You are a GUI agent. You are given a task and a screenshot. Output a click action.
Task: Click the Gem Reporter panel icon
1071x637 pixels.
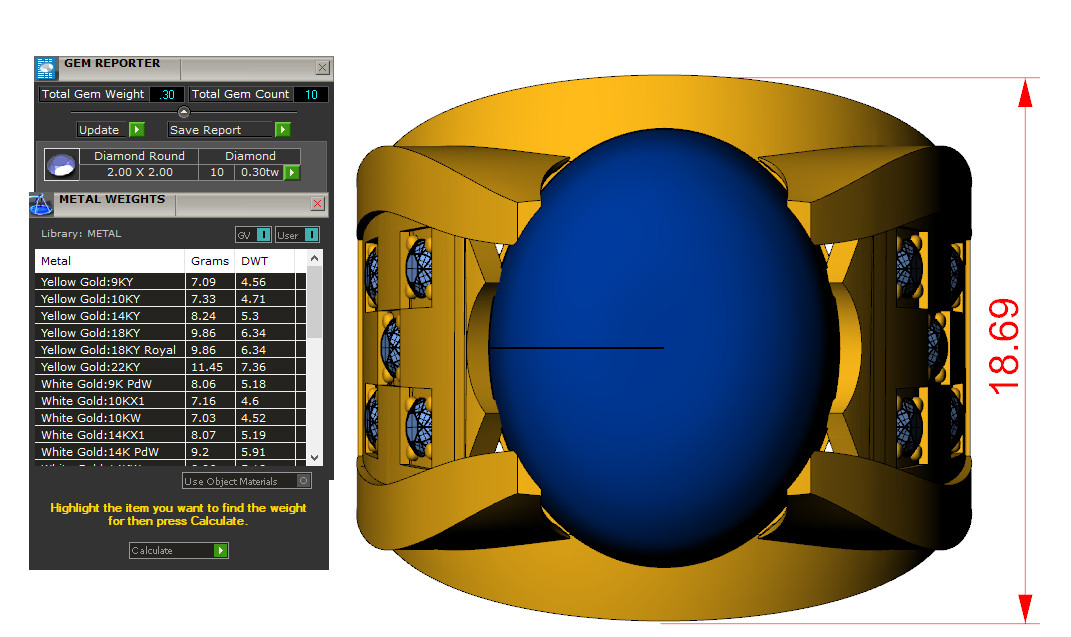point(46,68)
